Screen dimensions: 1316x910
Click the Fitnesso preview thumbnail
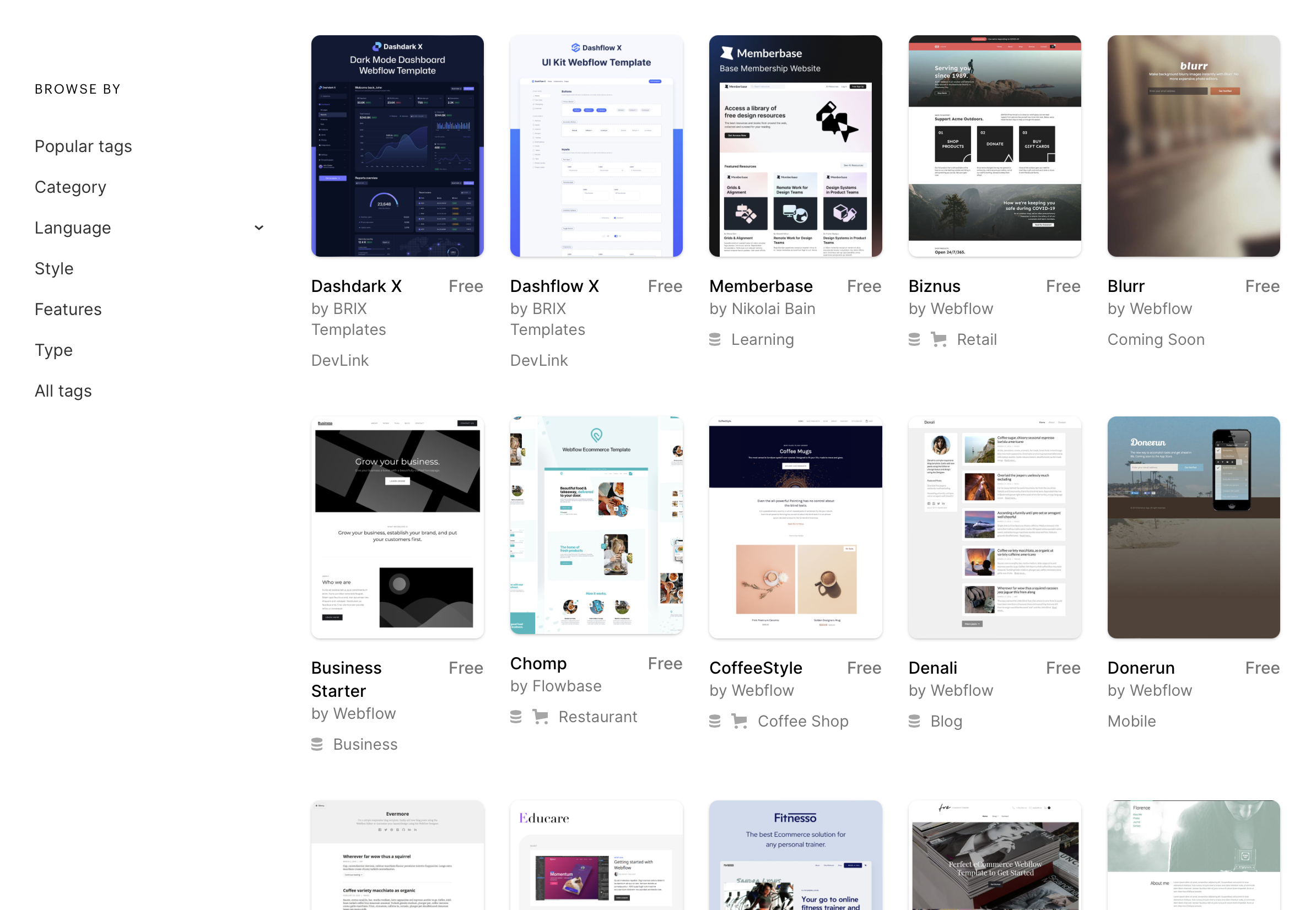(795, 855)
